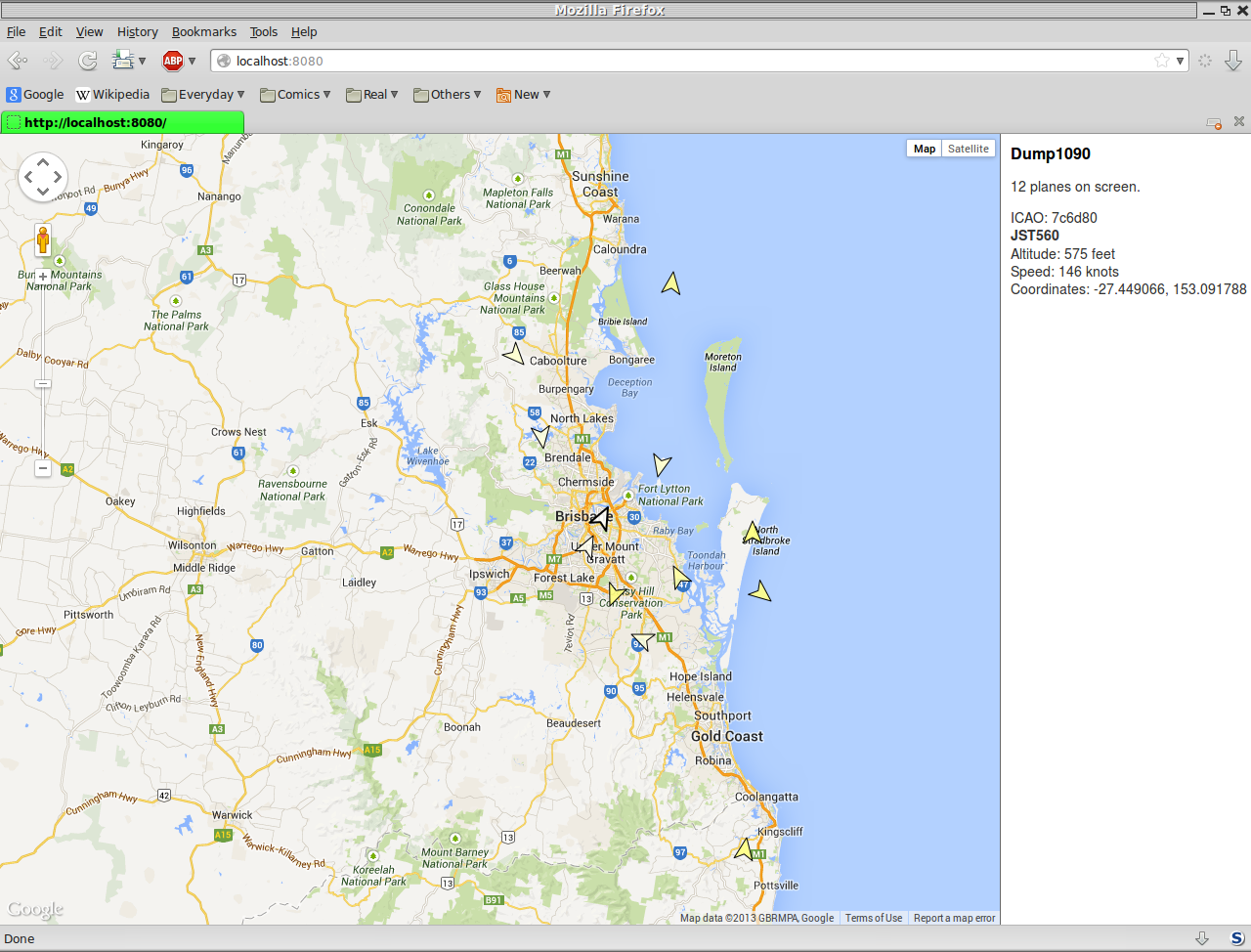The height and width of the screenshot is (952, 1251).
Task: Click the browser reload button
Action: tap(88, 61)
